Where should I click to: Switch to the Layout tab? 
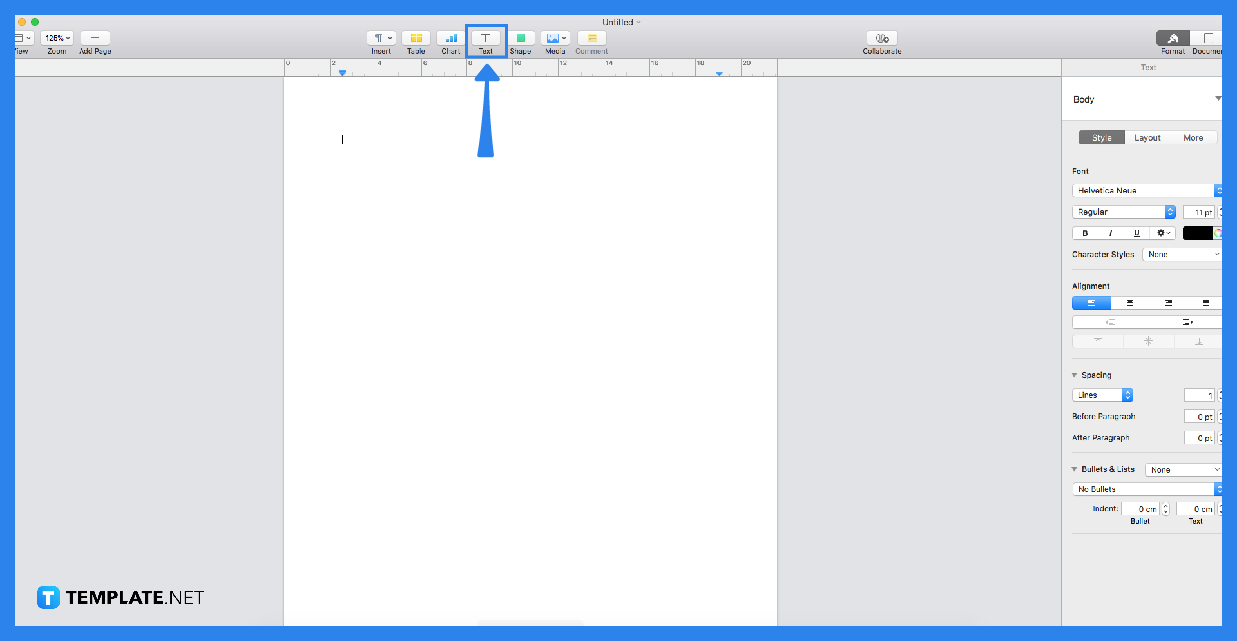coord(1147,137)
